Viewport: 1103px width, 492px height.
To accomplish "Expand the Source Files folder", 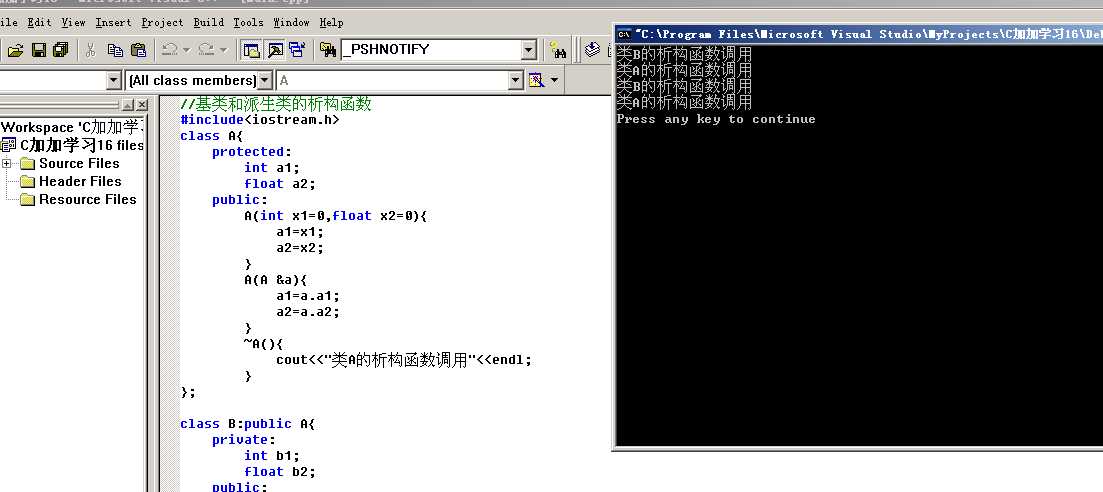I will point(7,163).
